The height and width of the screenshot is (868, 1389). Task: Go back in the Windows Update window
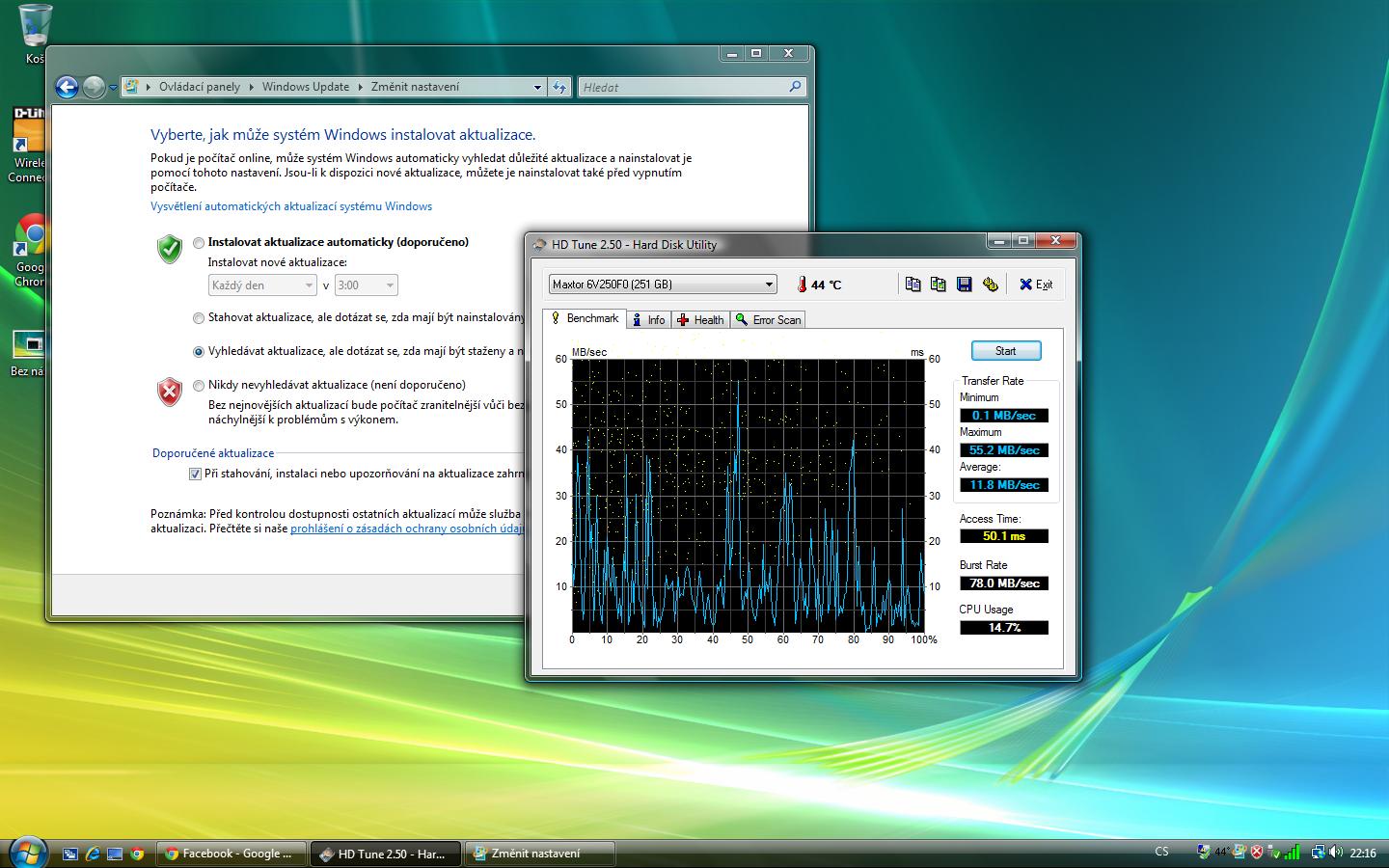(67, 87)
